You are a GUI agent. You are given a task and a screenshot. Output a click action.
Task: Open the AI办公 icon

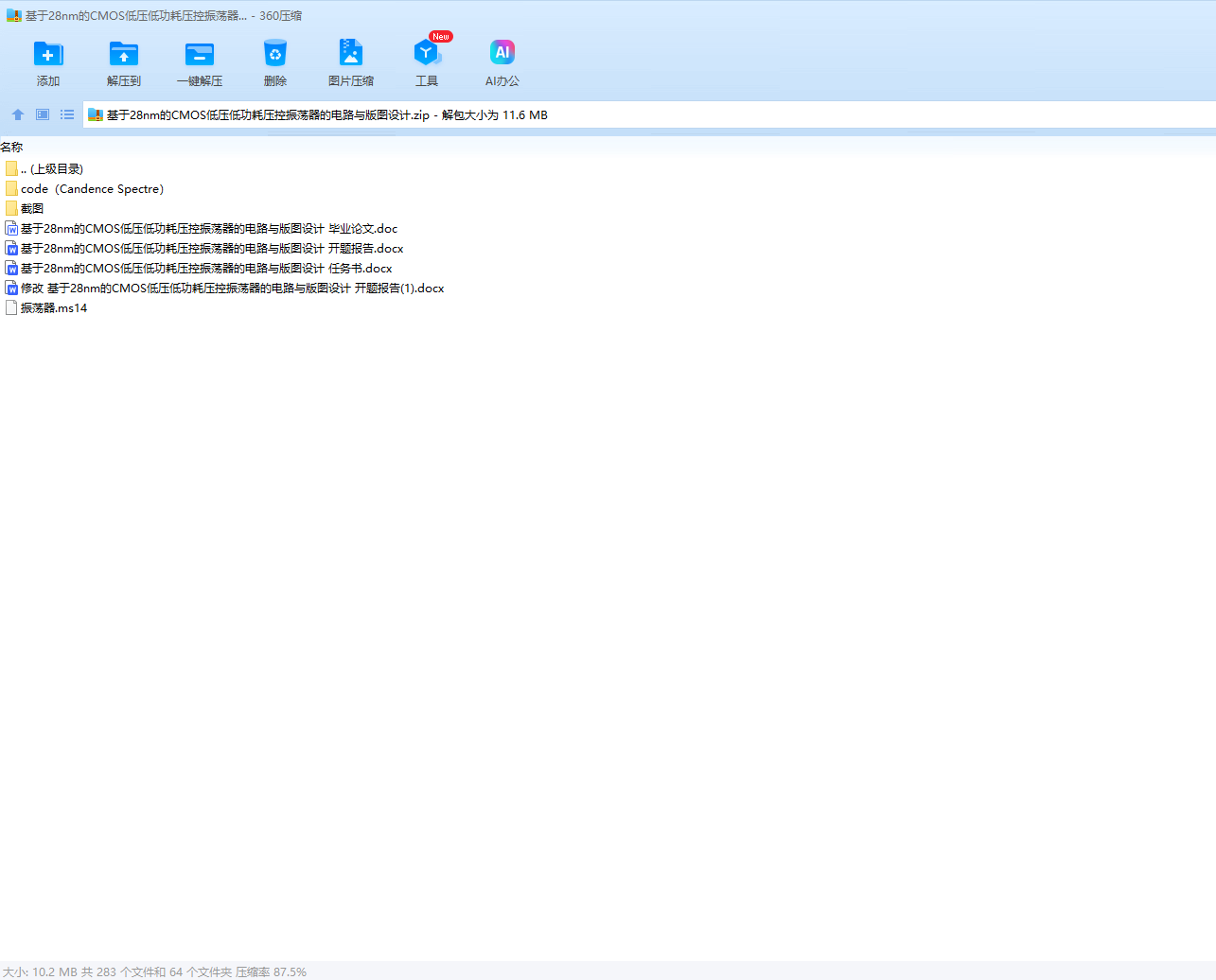502,53
